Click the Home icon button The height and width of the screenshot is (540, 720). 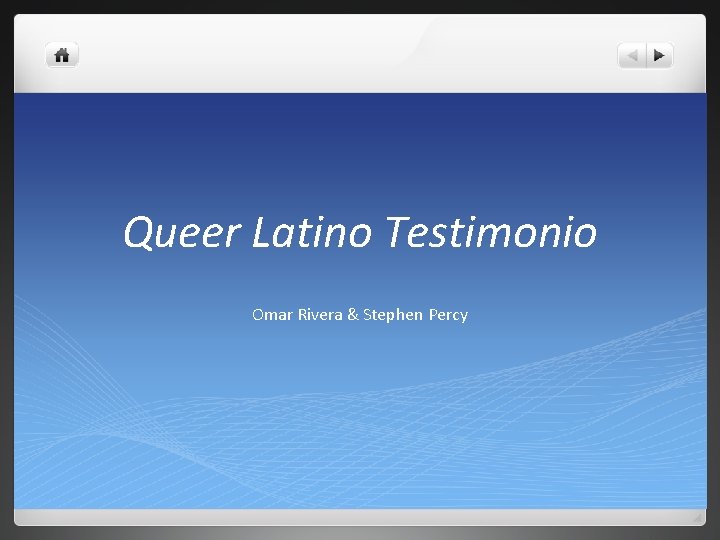tap(62, 55)
